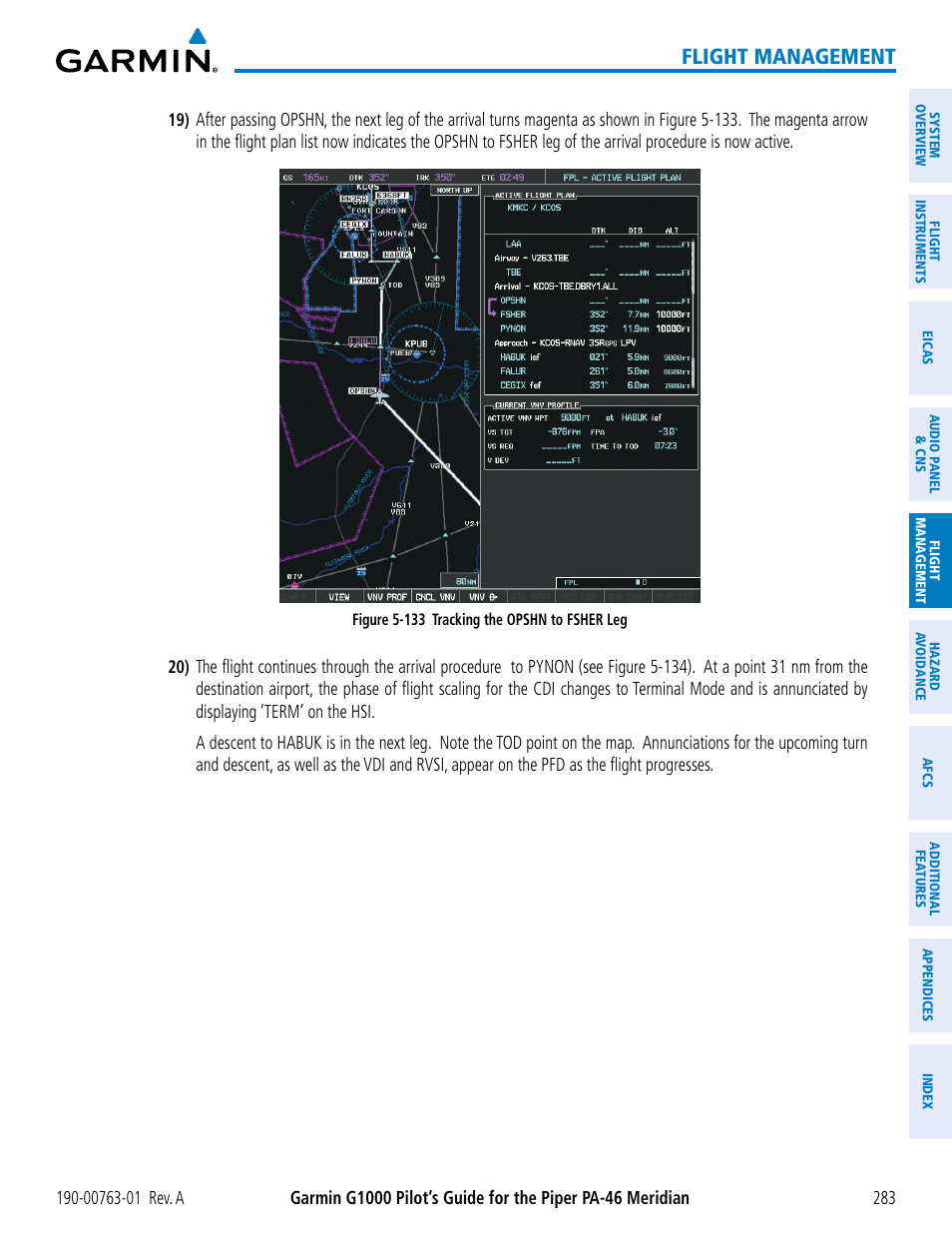Click the VIEW softkey
Viewport: 952px width, 1233px height.
339,597
